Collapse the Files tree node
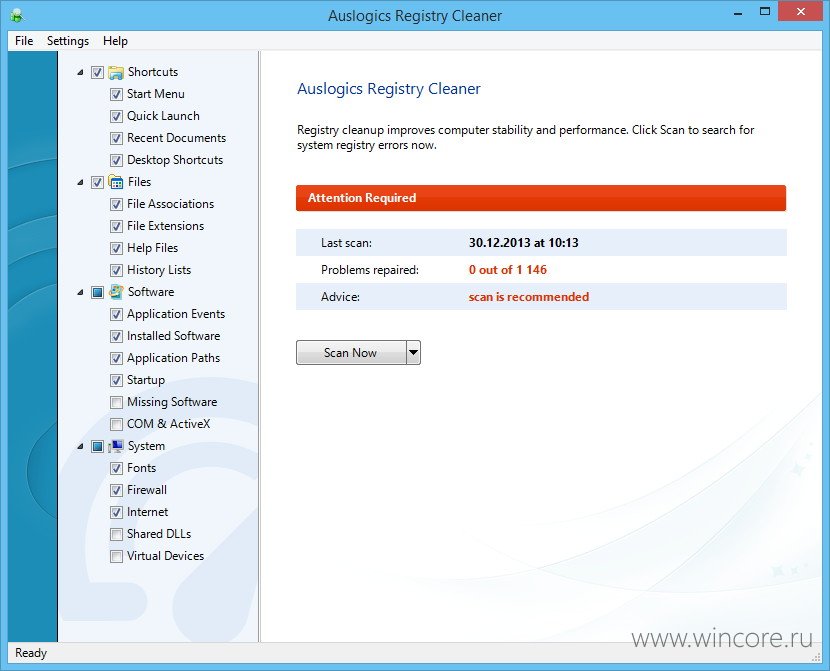This screenshot has width=830, height=671. (x=80, y=183)
